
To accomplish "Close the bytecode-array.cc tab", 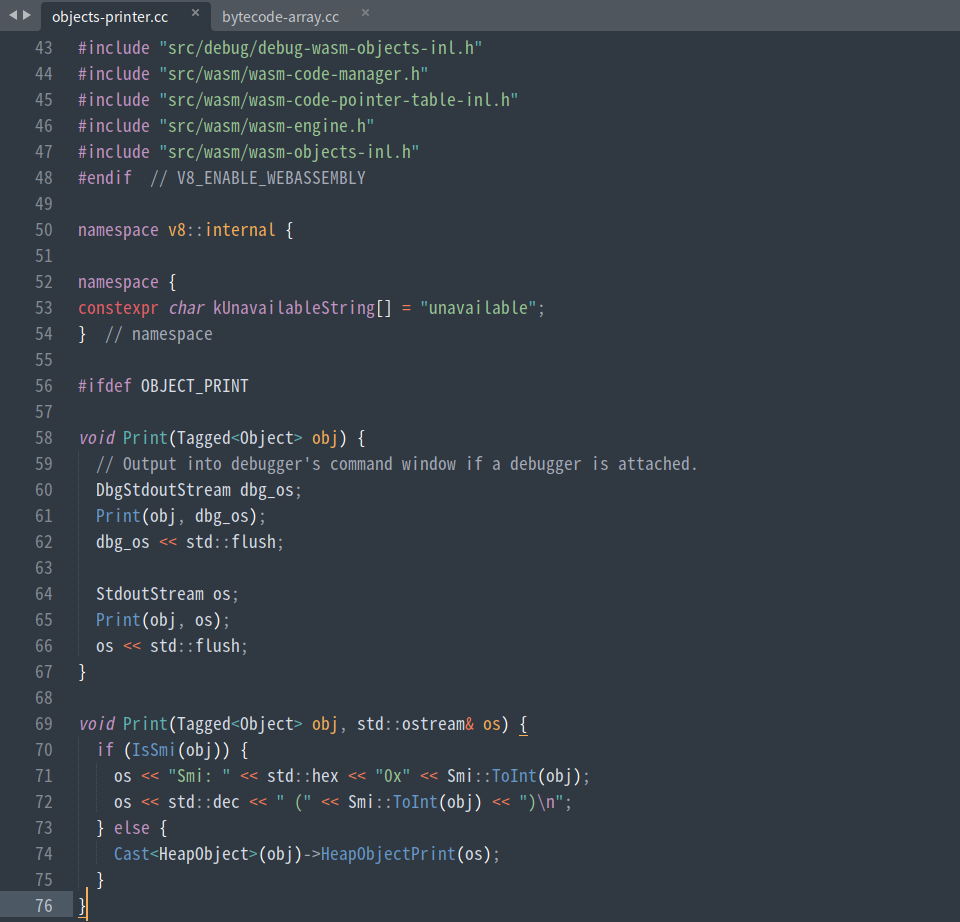I will (365, 13).
